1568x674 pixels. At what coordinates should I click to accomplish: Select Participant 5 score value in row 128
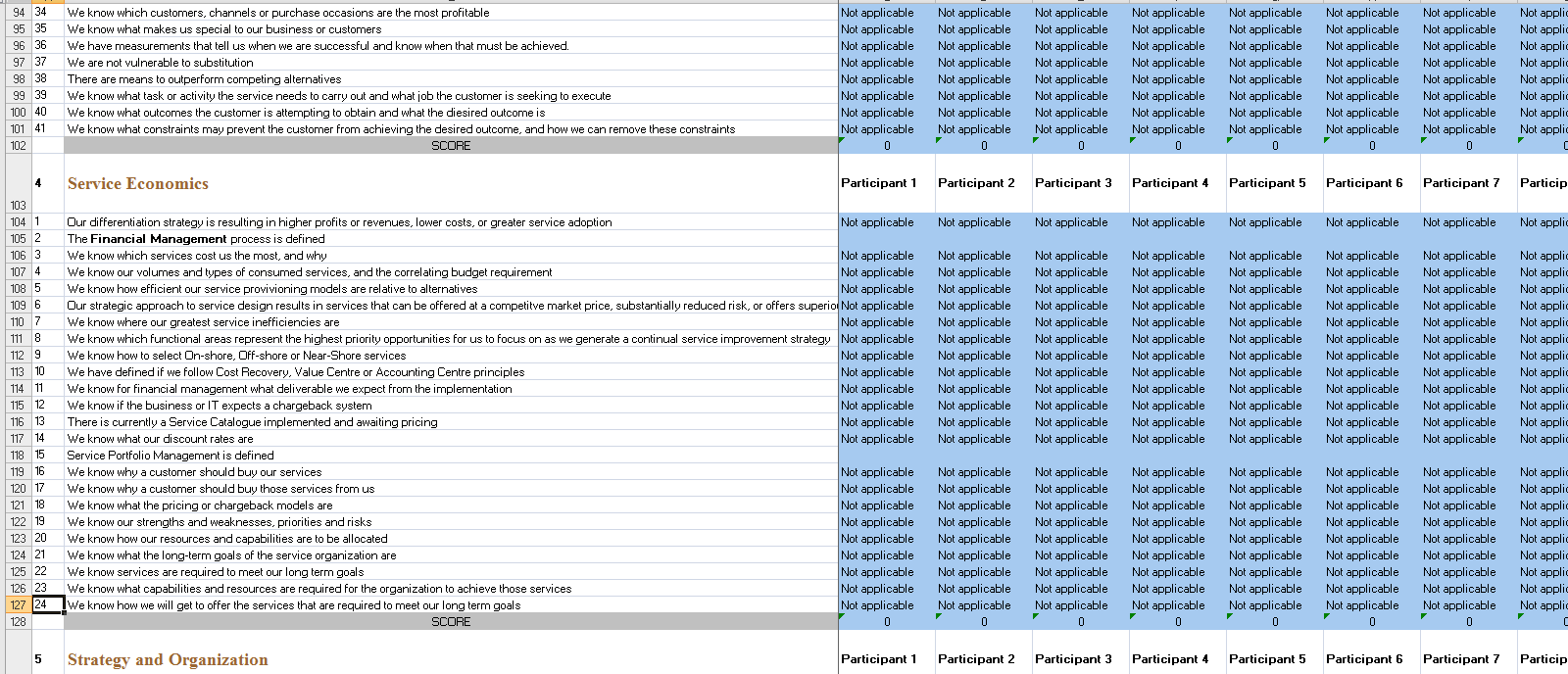coord(1275,622)
